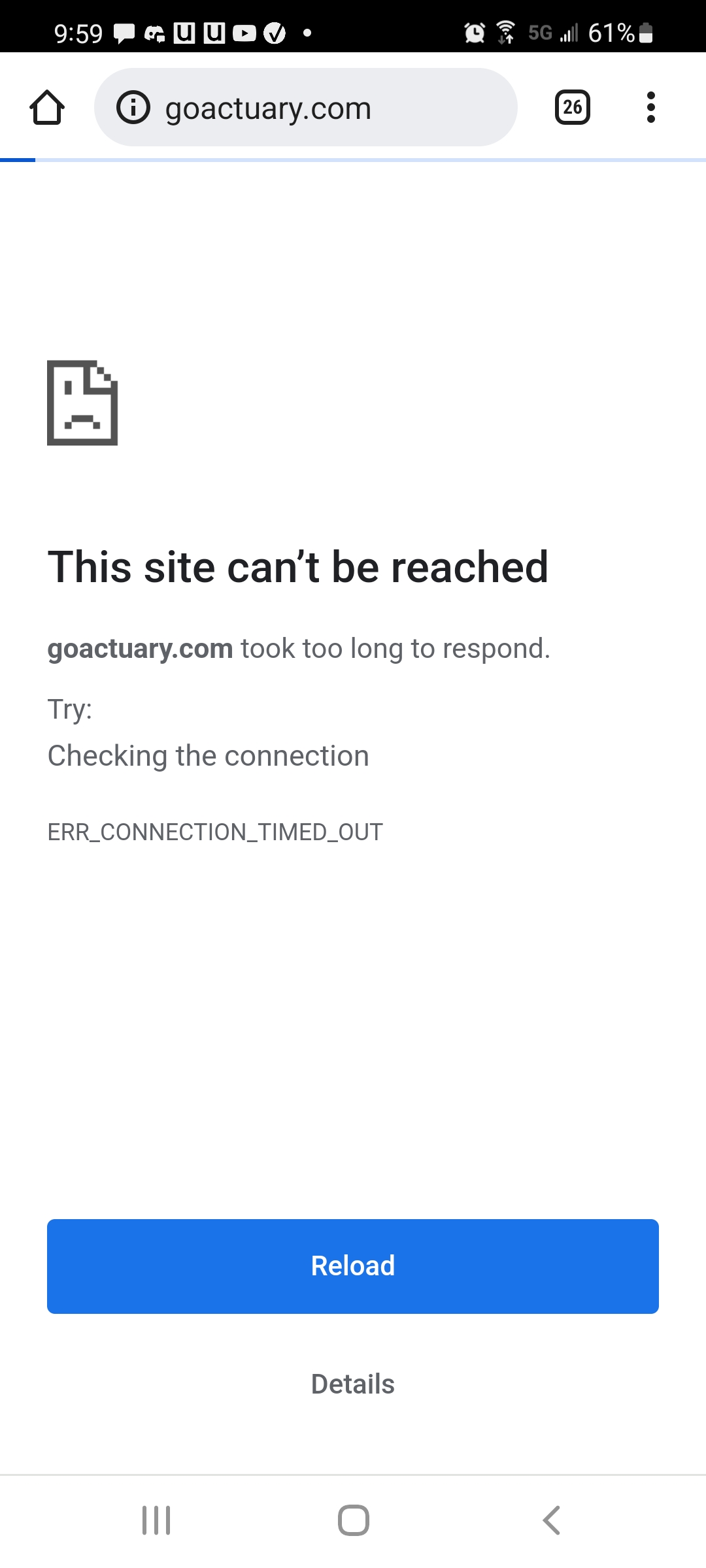This screenshot has width=706, height=1568.
Task: Expand the Details section
Action: coord(353,1384)
